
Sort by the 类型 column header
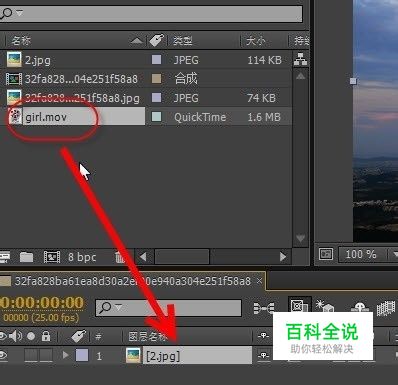coord(183,41)
